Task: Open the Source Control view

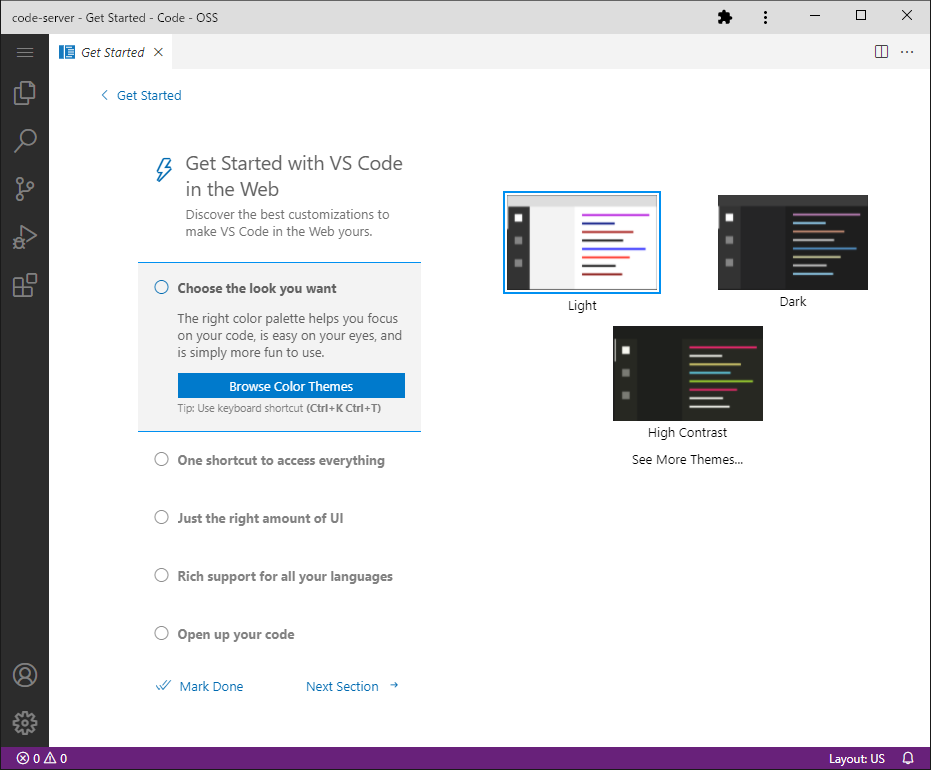Action: coord(25,188)
